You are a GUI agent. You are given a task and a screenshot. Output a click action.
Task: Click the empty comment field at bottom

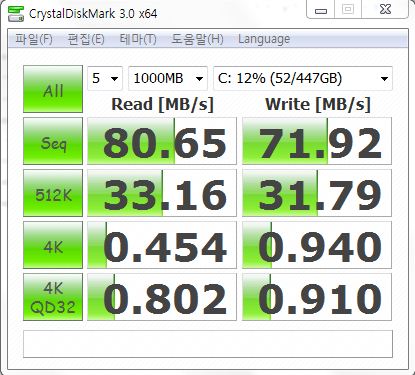point(208,344)
